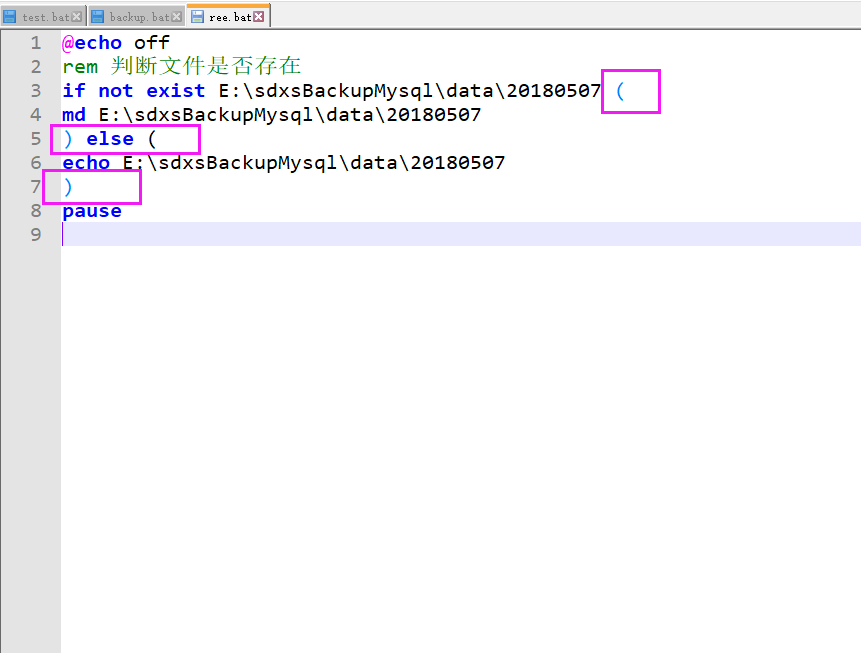861x653 pixels.
Task: Click the Chinese comment '判断文件是否存在'
Action: [x=205, y=66]
